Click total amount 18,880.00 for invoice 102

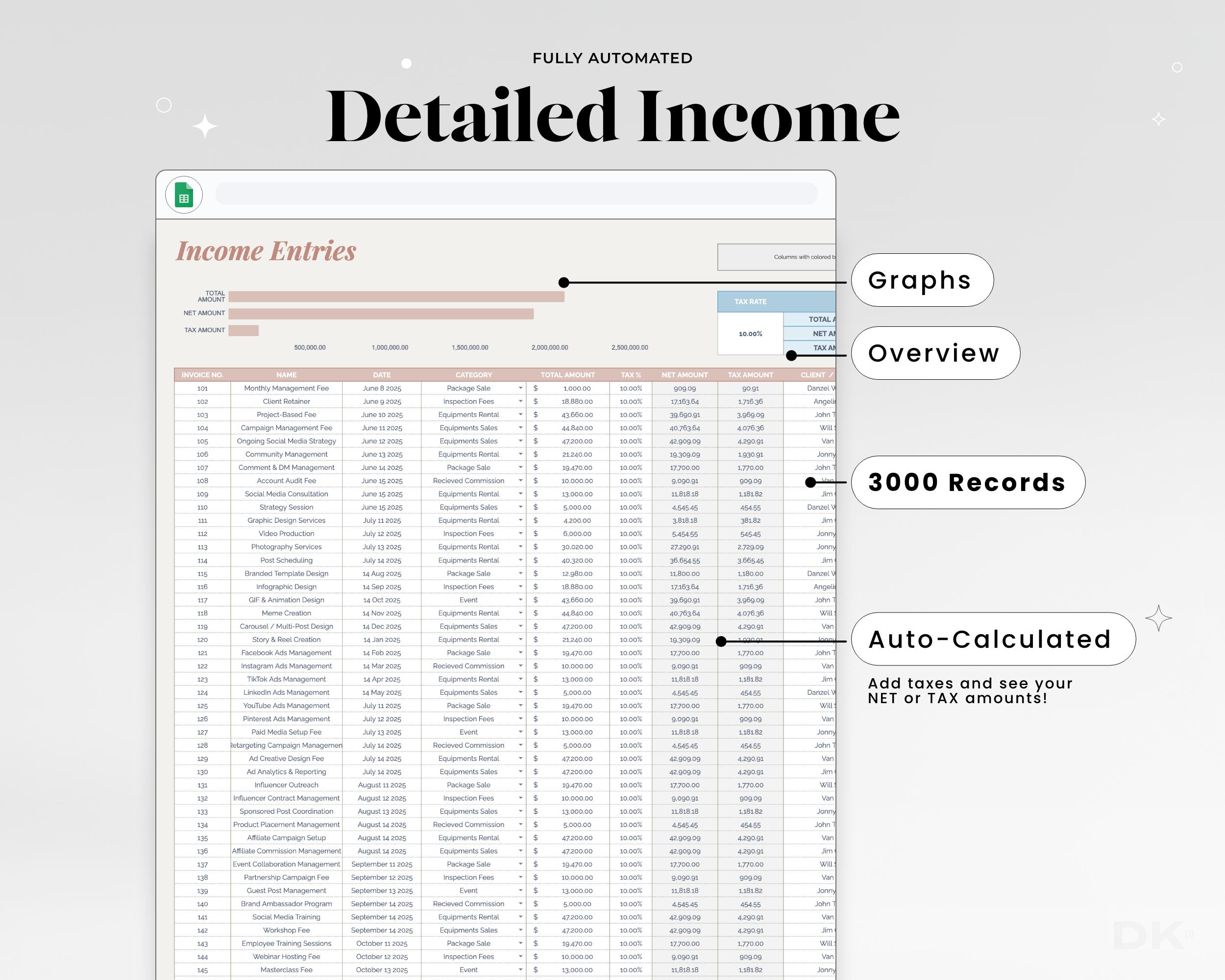(567, 401)
